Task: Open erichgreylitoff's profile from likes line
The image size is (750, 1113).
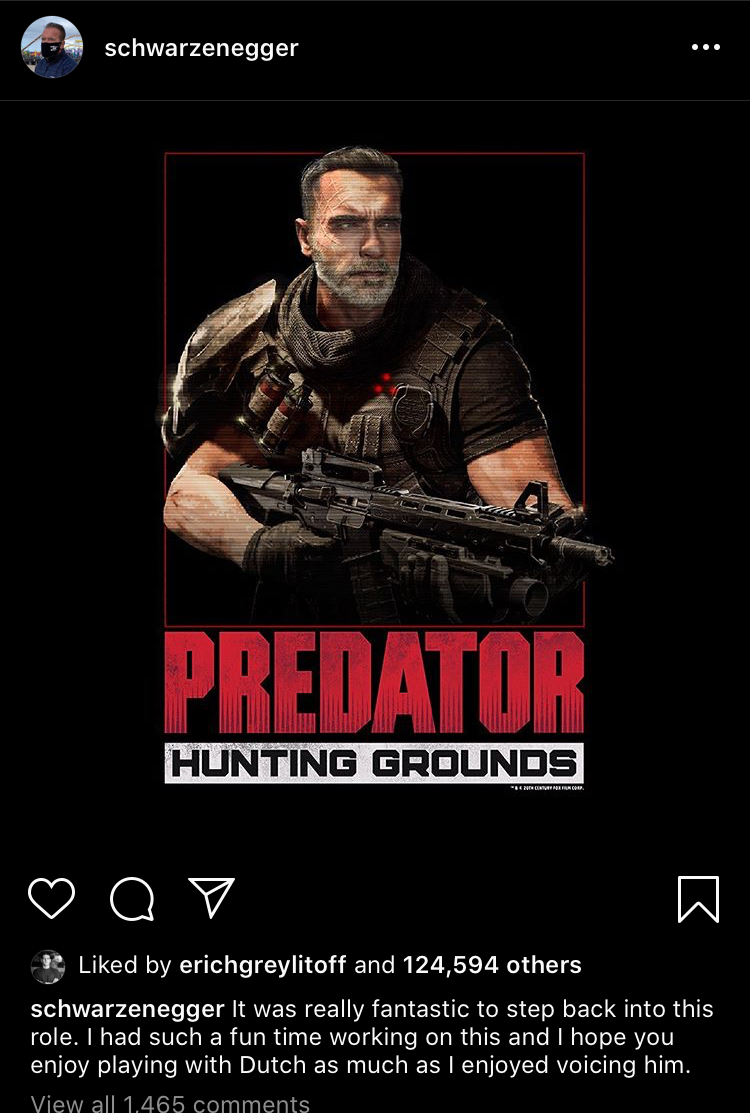Action: coord(263,965)
